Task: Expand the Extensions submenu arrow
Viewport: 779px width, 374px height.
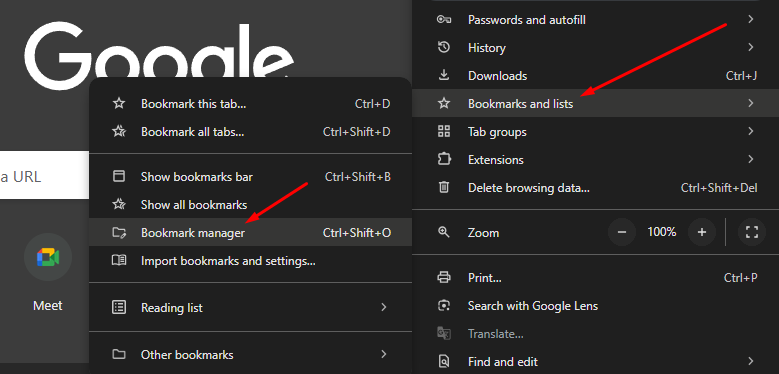Action: click(x=751, y=159)
